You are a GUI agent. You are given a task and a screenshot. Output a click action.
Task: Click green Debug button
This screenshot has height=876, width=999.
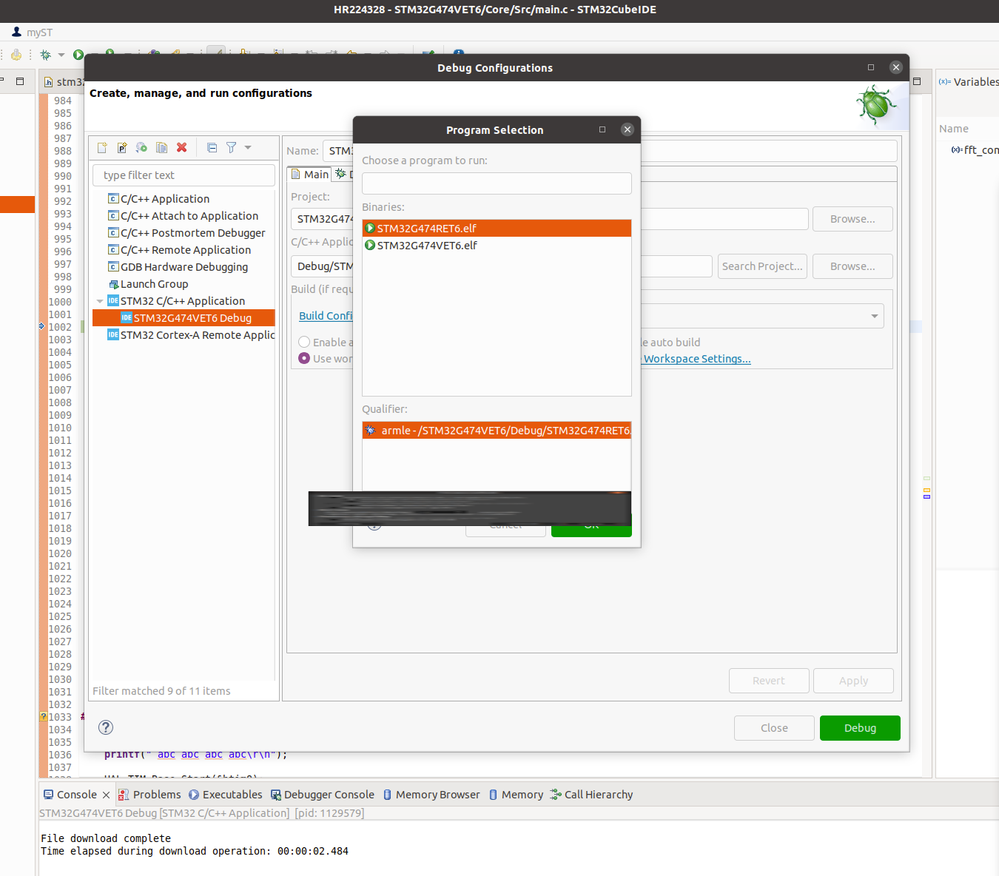click(860, 728)
